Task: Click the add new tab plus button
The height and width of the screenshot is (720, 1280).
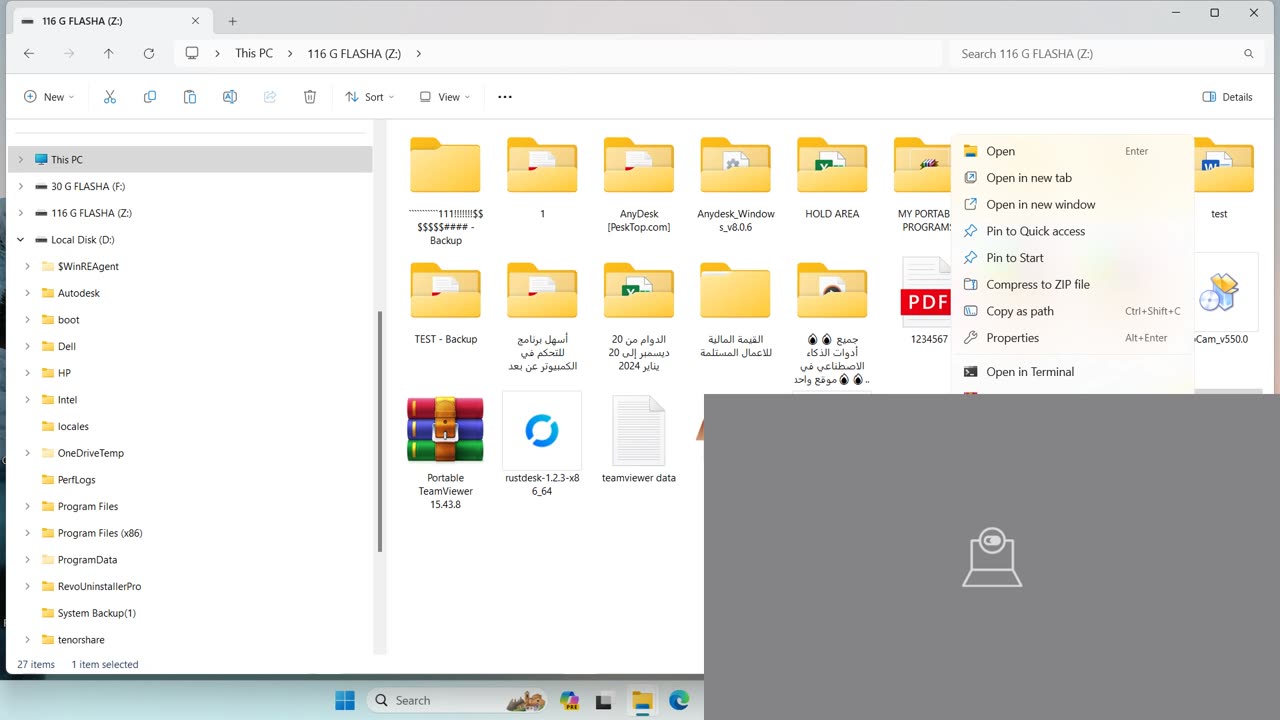Action: point(232,21)
